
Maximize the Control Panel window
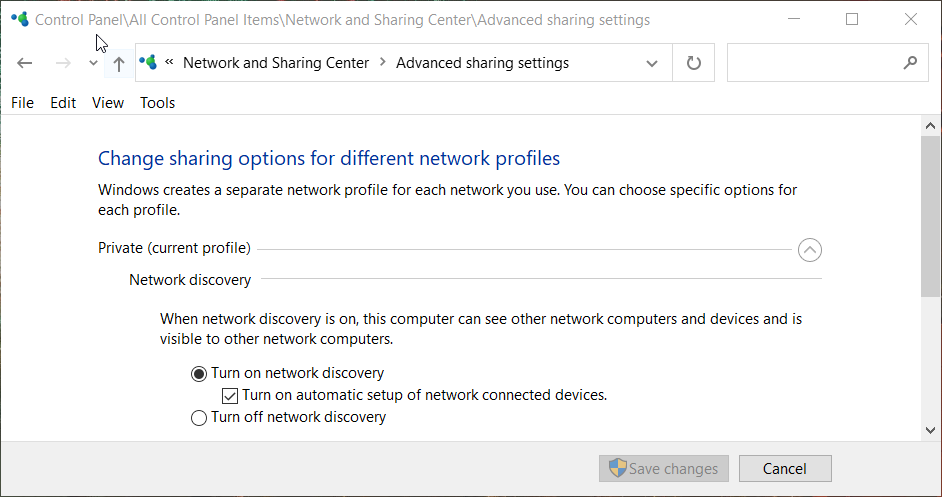coord(852,19)
